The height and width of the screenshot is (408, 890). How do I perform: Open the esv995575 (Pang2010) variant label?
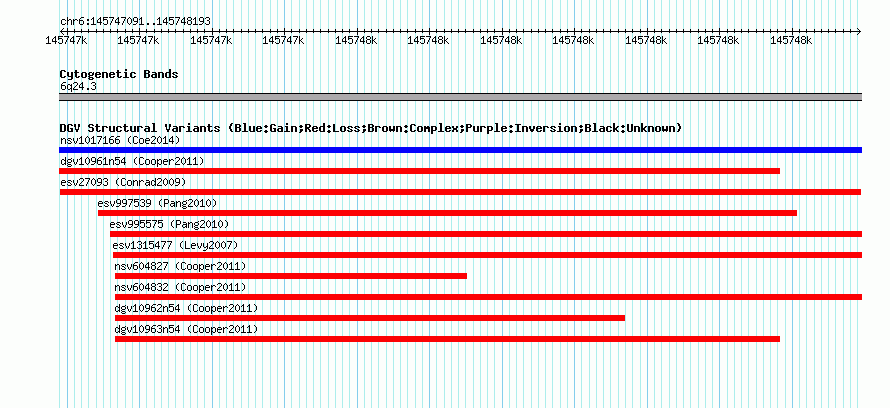pos(169,224)
